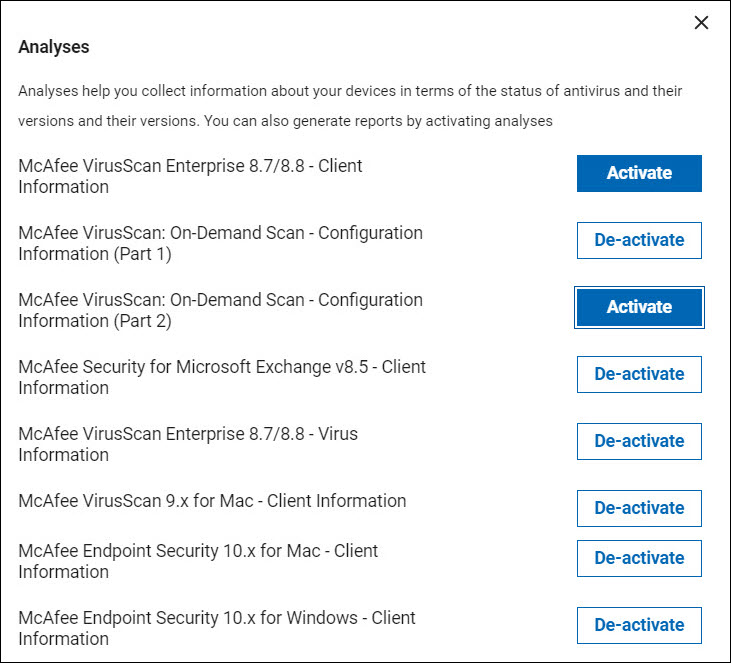
Task: Click the Security for Microsoft Exchange v8.5 label
Action: tap(222, 377)
